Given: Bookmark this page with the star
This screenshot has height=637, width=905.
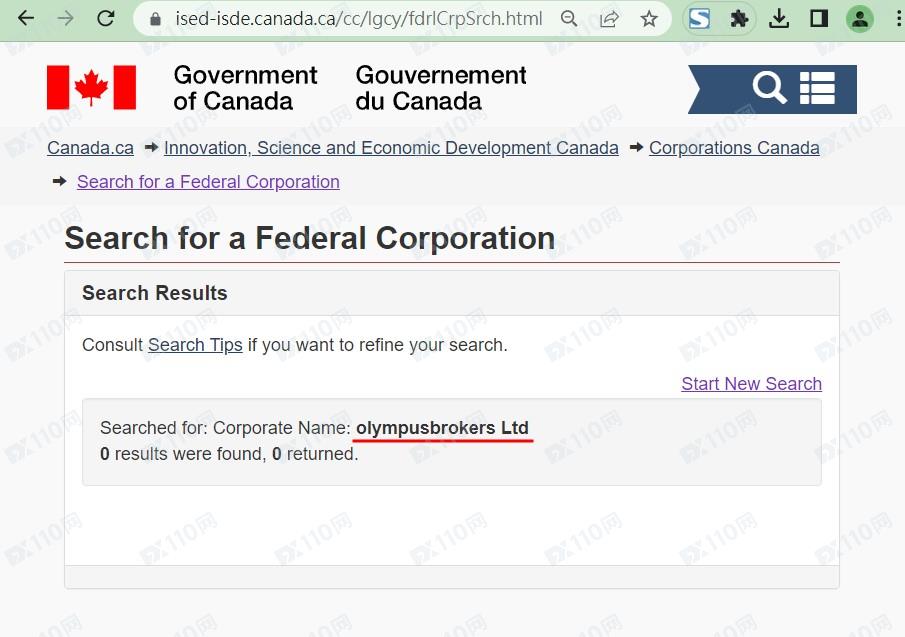Looking at the screenshot, I should pyautogui.click(x=649, y=19).
